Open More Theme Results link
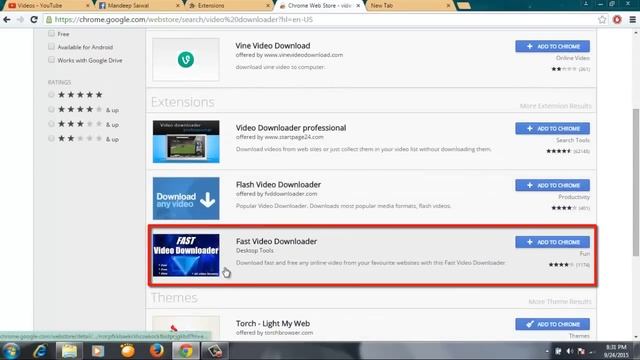This screenshot has width=640, height=360. tap(560, 301)
